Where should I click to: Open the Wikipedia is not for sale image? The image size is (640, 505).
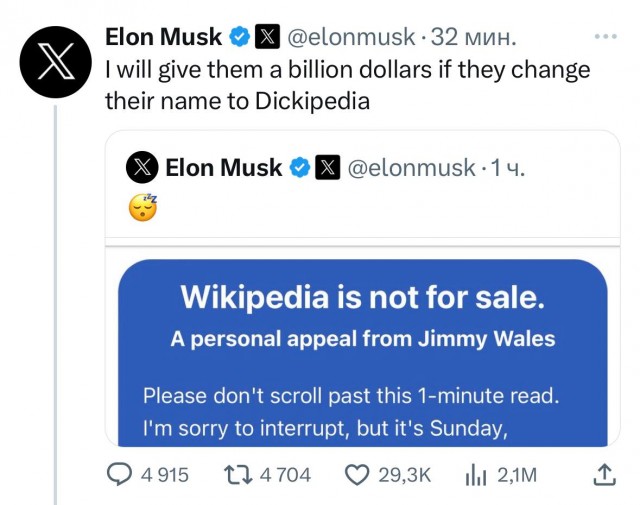(x=362, y=352)
